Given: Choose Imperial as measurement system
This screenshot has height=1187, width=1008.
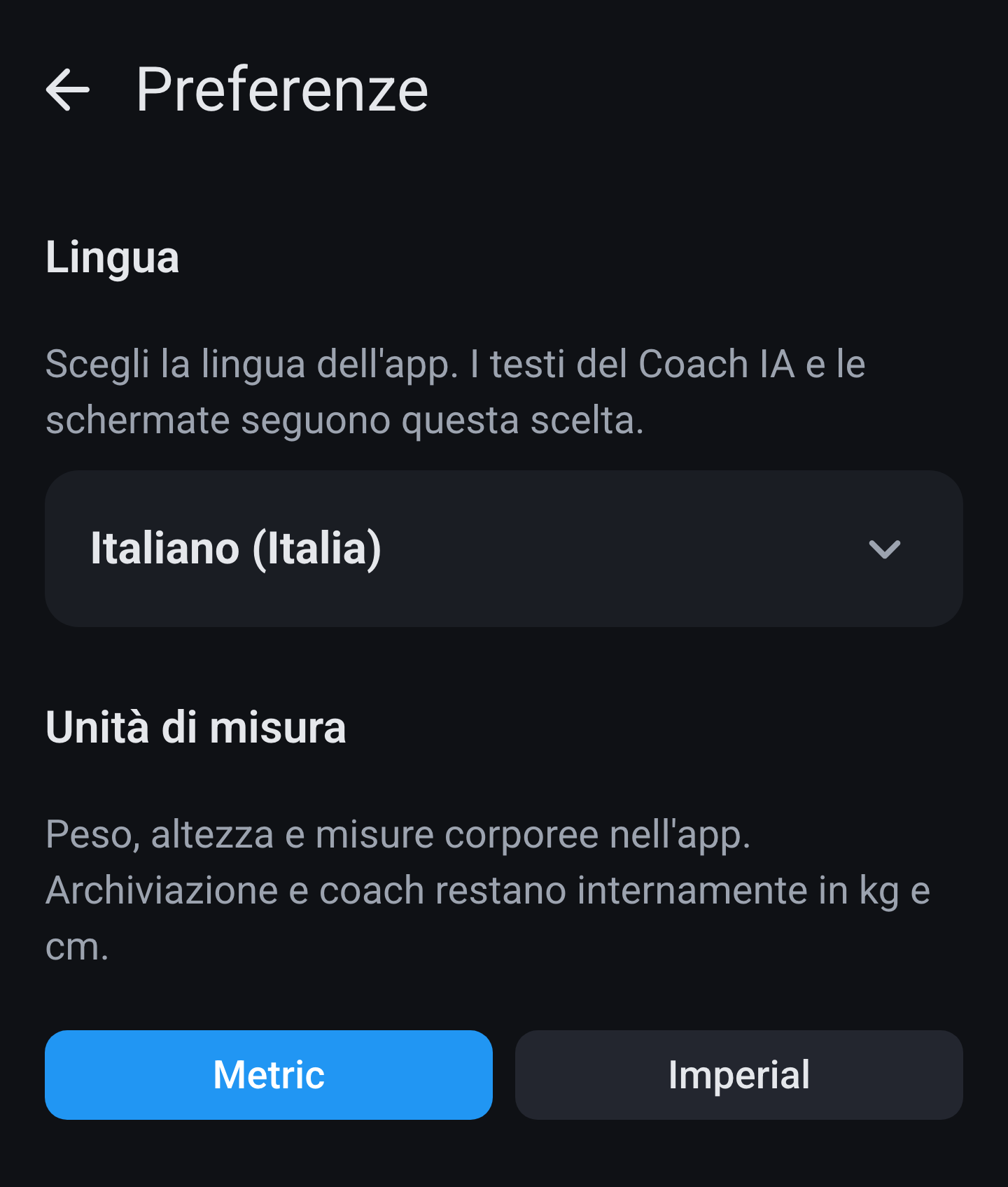Looking at the screenshot, I should [x=738, y=1074].
